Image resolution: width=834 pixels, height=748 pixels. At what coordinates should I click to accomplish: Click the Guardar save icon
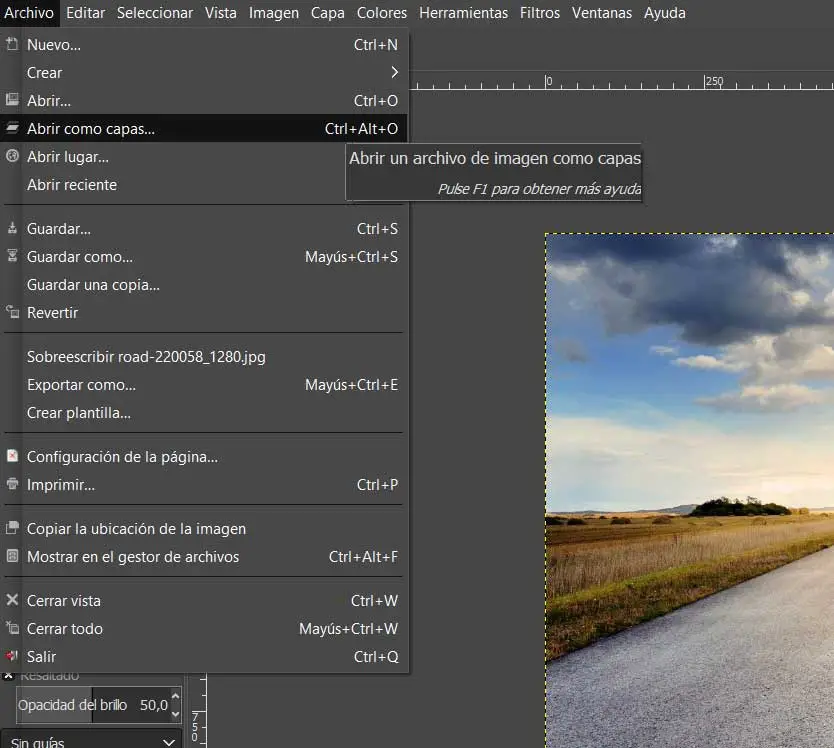coord(12,229)
